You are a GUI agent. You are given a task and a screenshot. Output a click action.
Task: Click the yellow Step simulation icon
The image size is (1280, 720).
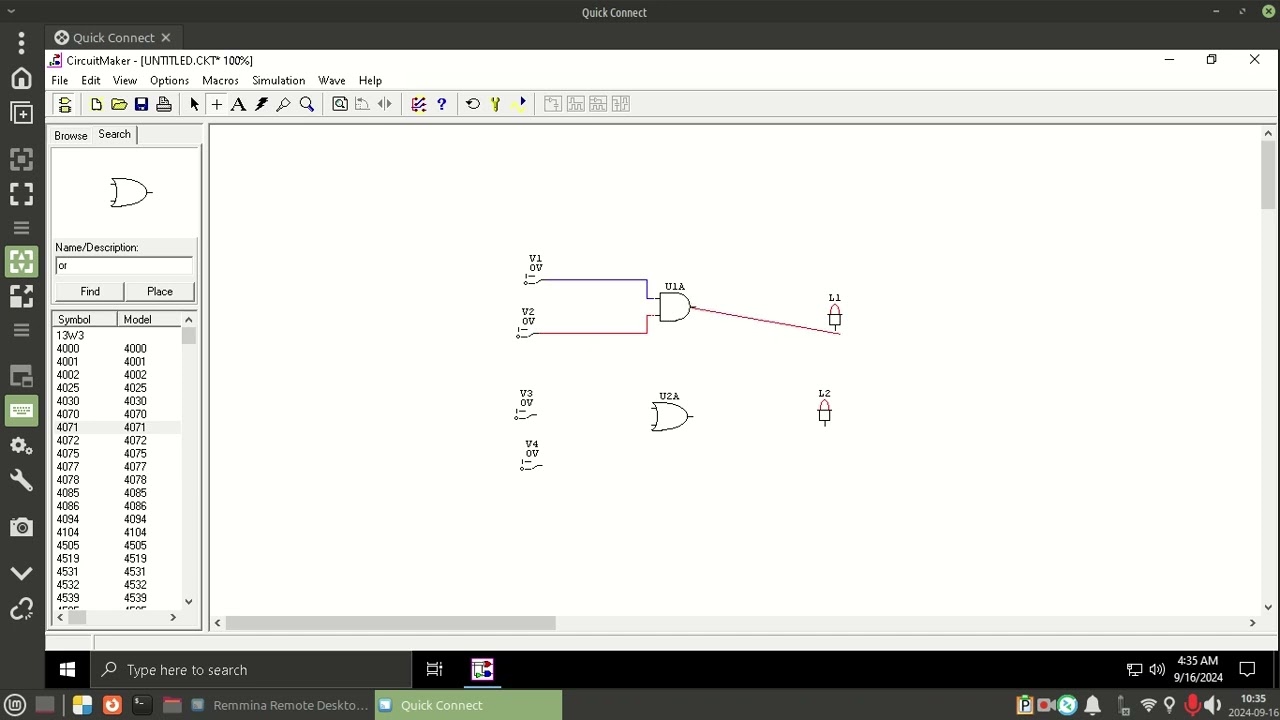(495, 104)
